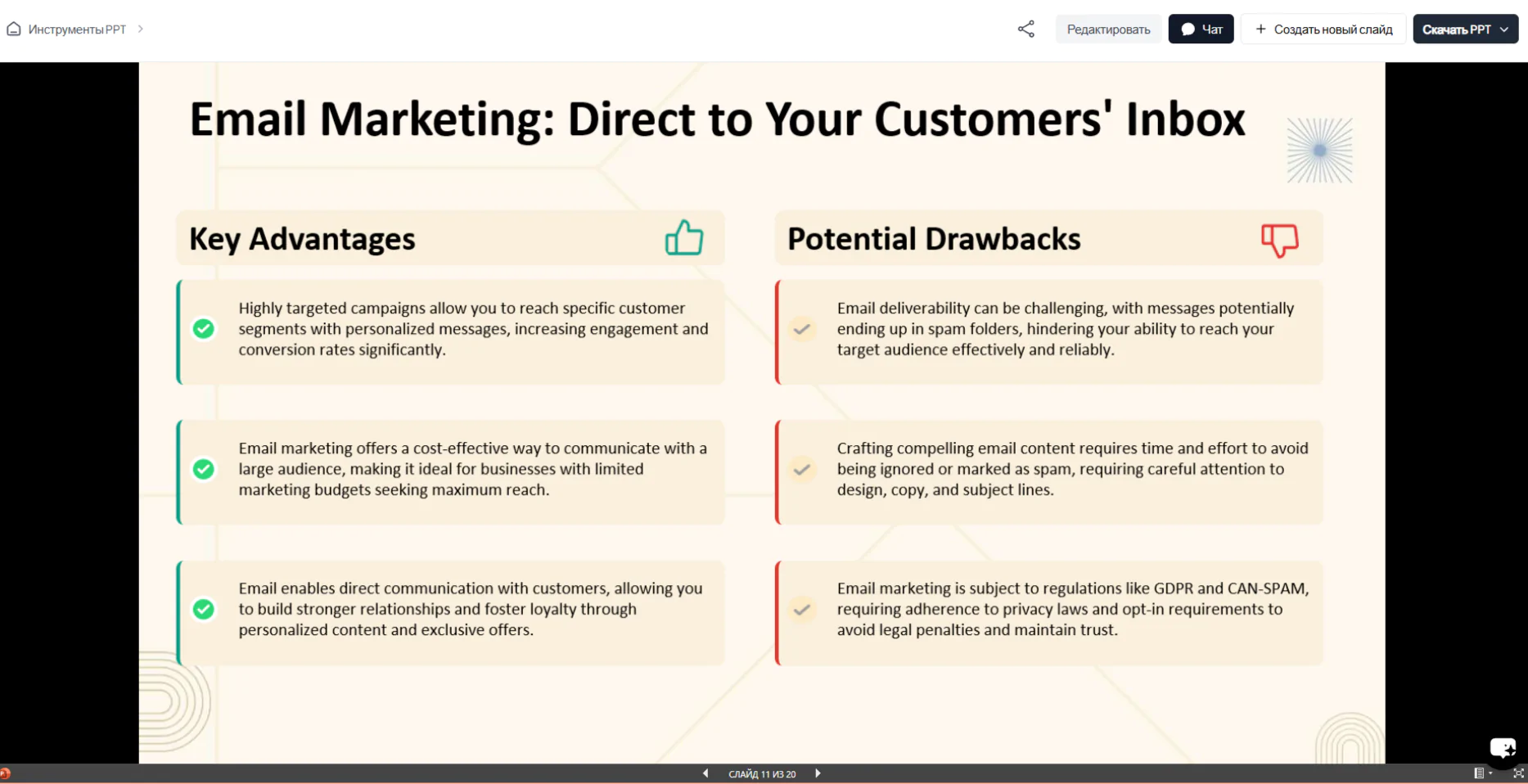Image resolution: width=1528 pixels, height=784 pixels.
Task: Click the Редактировать button
Action: (x=1108, y=29)
